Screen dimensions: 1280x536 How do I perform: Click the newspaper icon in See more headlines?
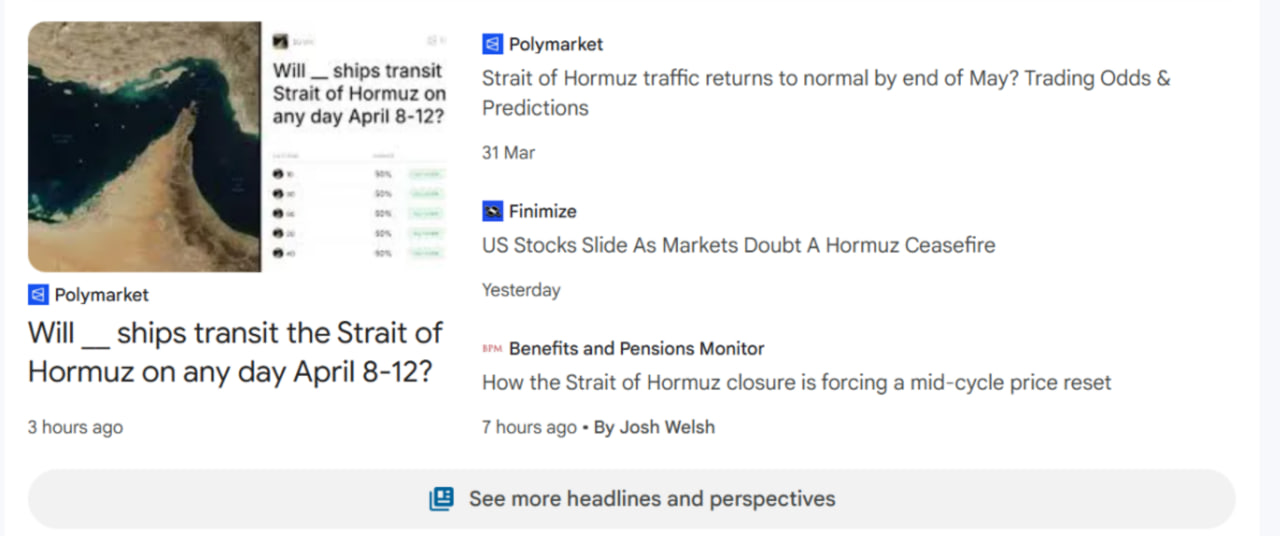[441, 498]
